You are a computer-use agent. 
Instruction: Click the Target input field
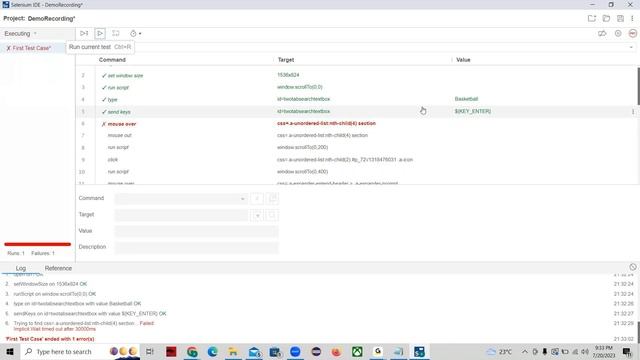[181, 215]
